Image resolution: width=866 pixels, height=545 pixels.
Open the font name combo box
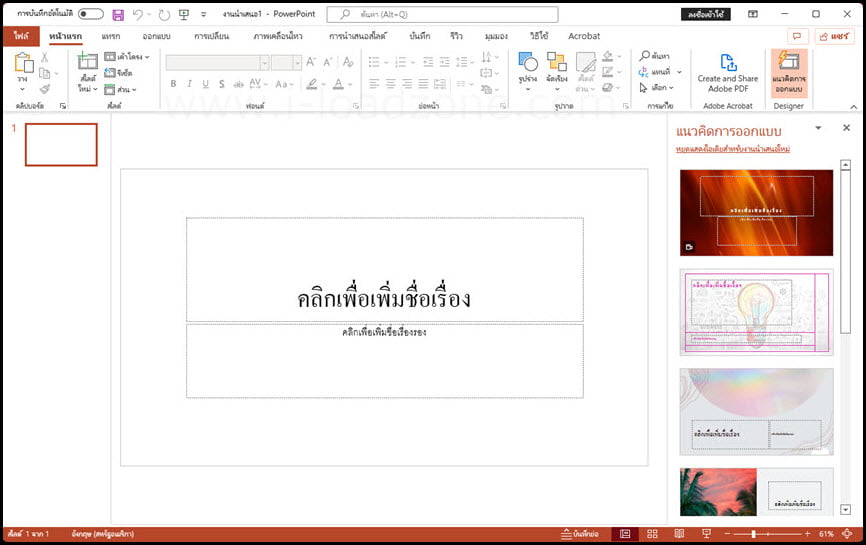tap(217, 62)
